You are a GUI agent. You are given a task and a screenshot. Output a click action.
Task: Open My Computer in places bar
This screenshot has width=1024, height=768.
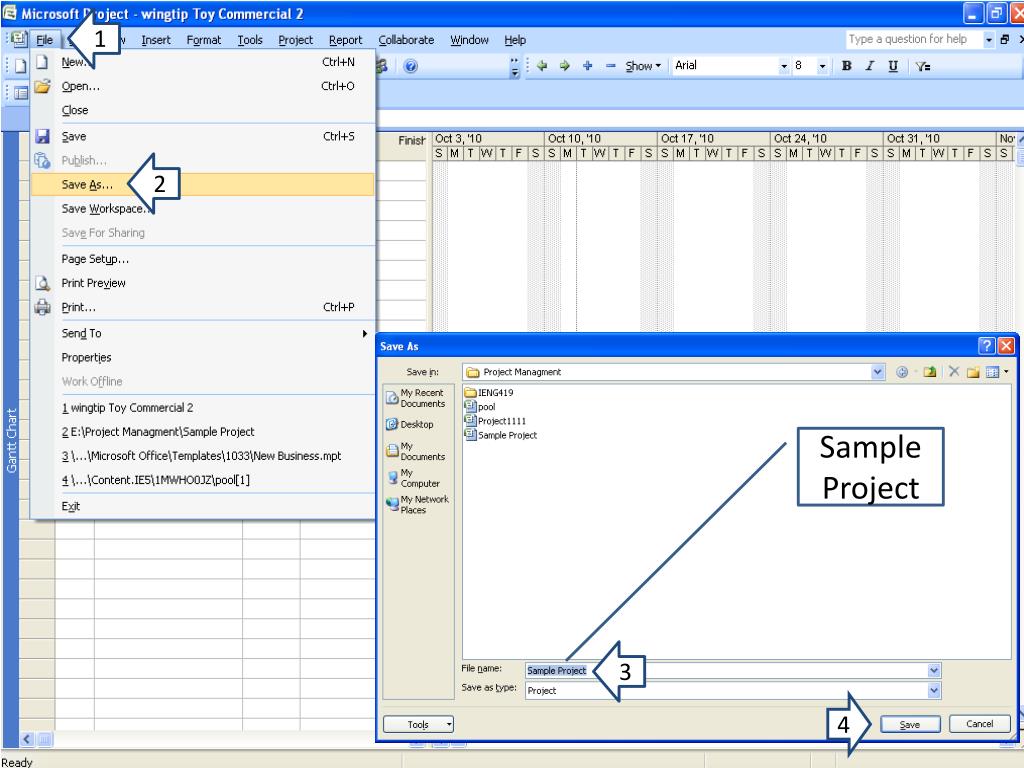point(416,478)
